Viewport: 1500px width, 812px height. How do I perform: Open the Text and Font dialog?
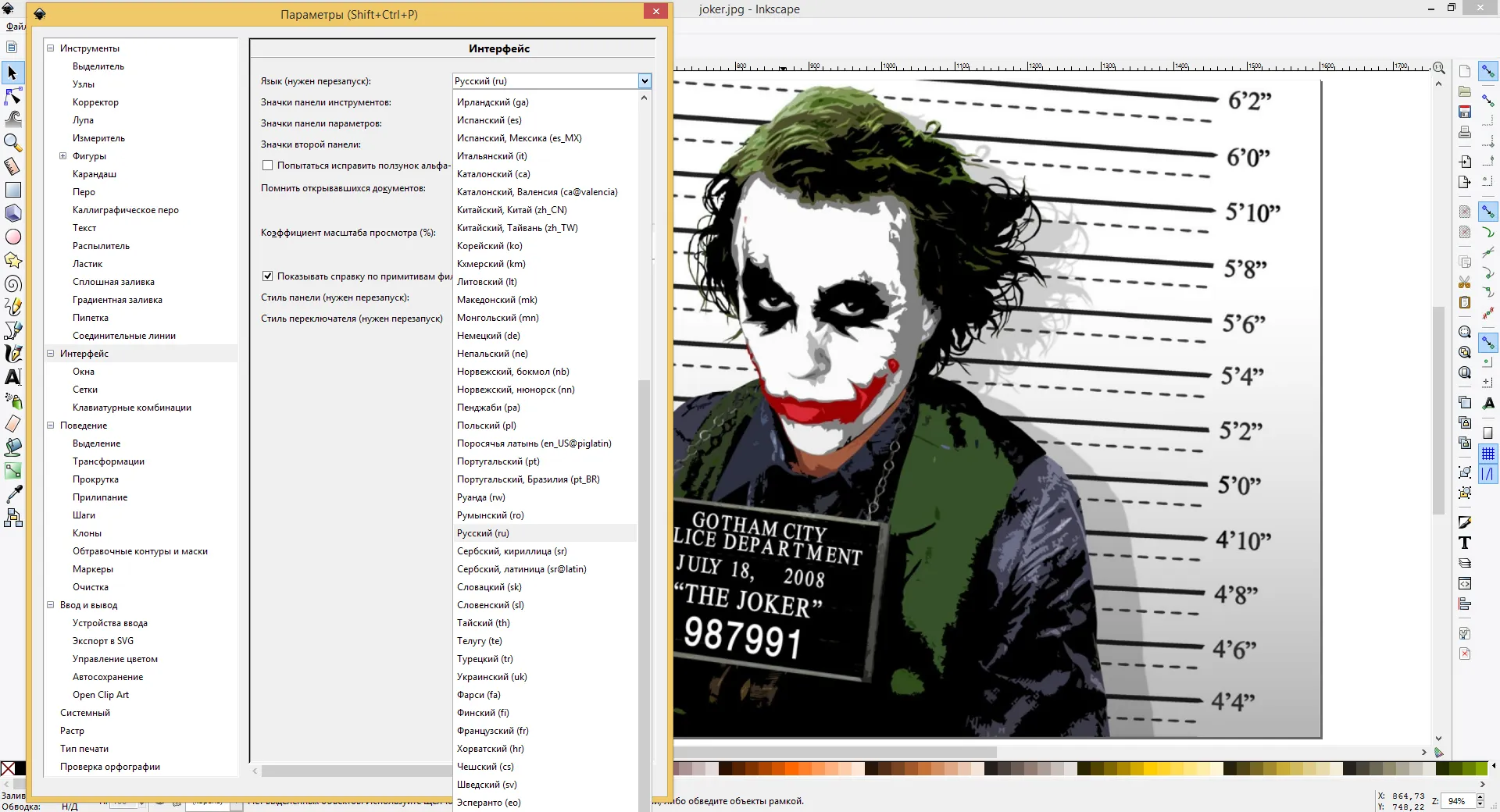point(1465,543)
